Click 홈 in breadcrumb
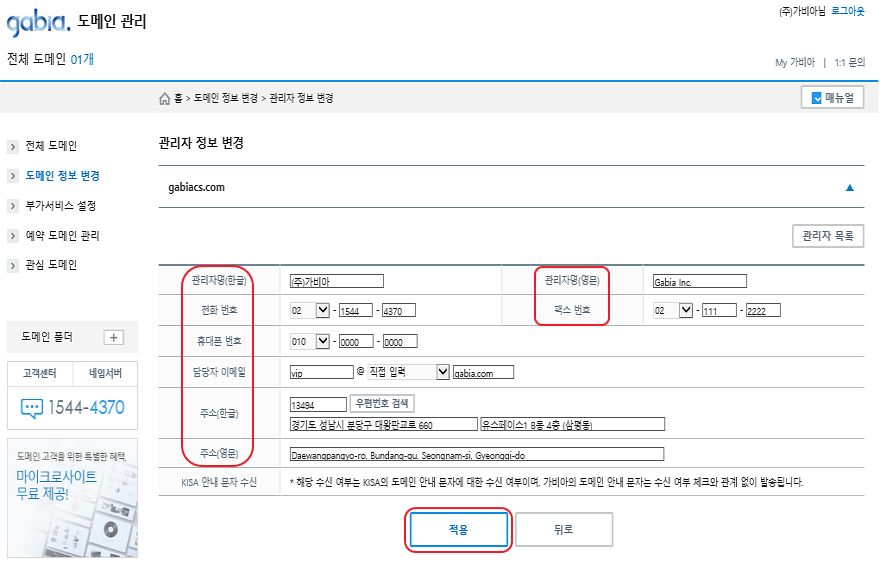 click(178, 98)
